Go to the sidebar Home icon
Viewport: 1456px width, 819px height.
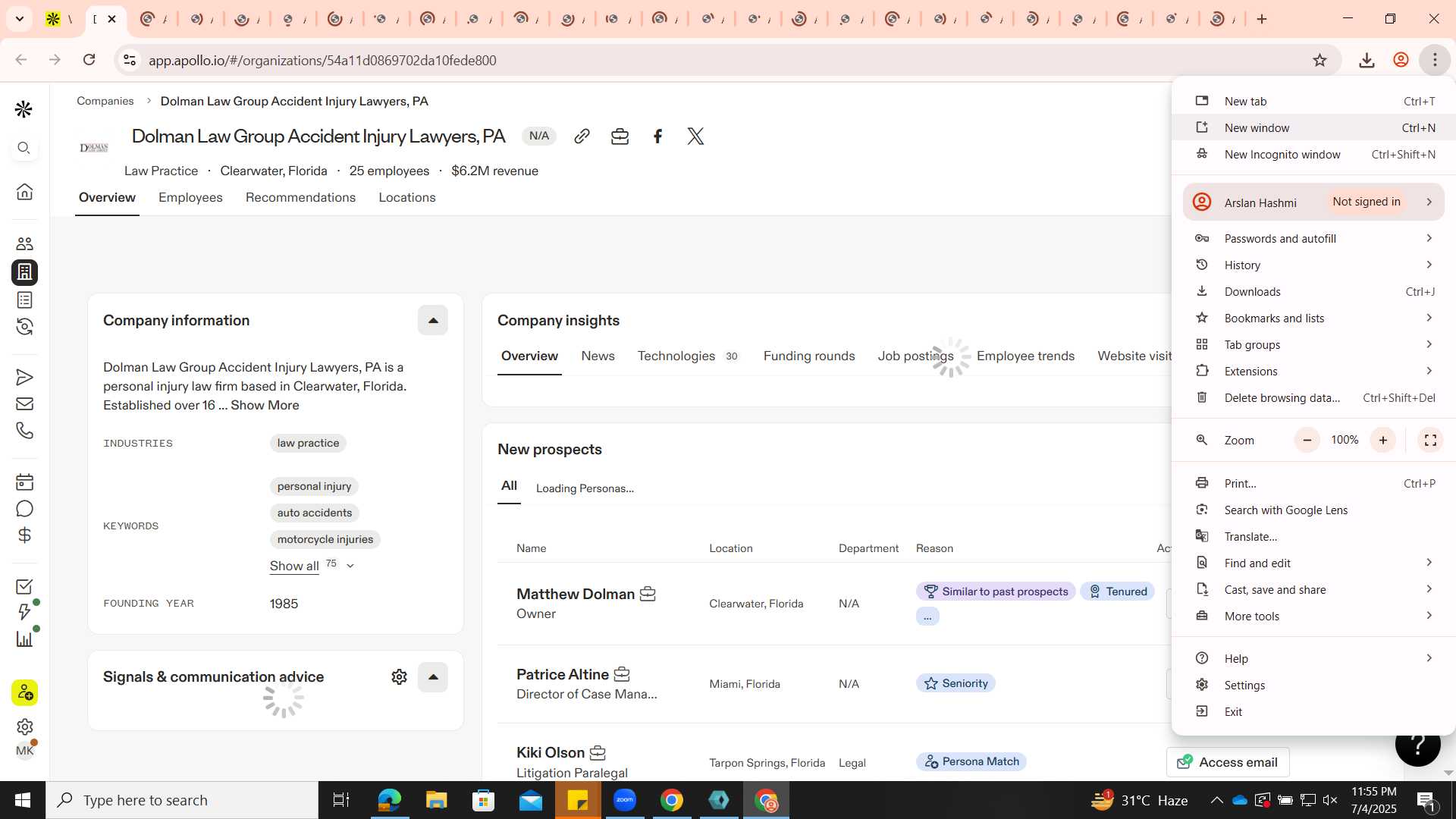point(24,191)
